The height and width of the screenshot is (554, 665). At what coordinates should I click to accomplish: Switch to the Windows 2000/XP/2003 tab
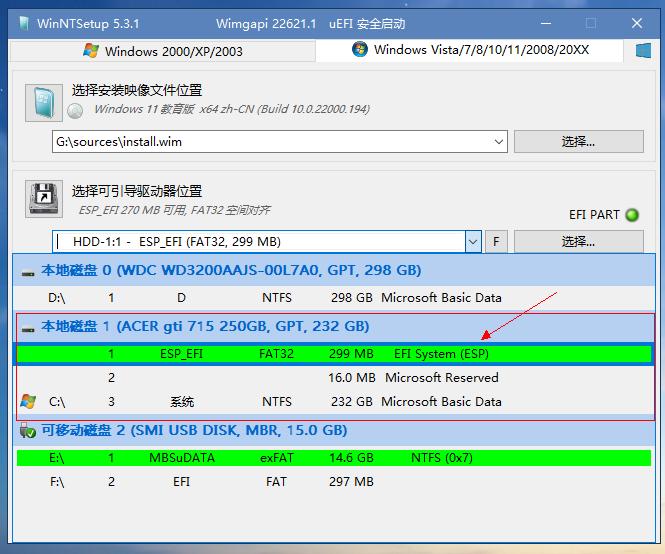pyautogui.click(x=162, y=51)
